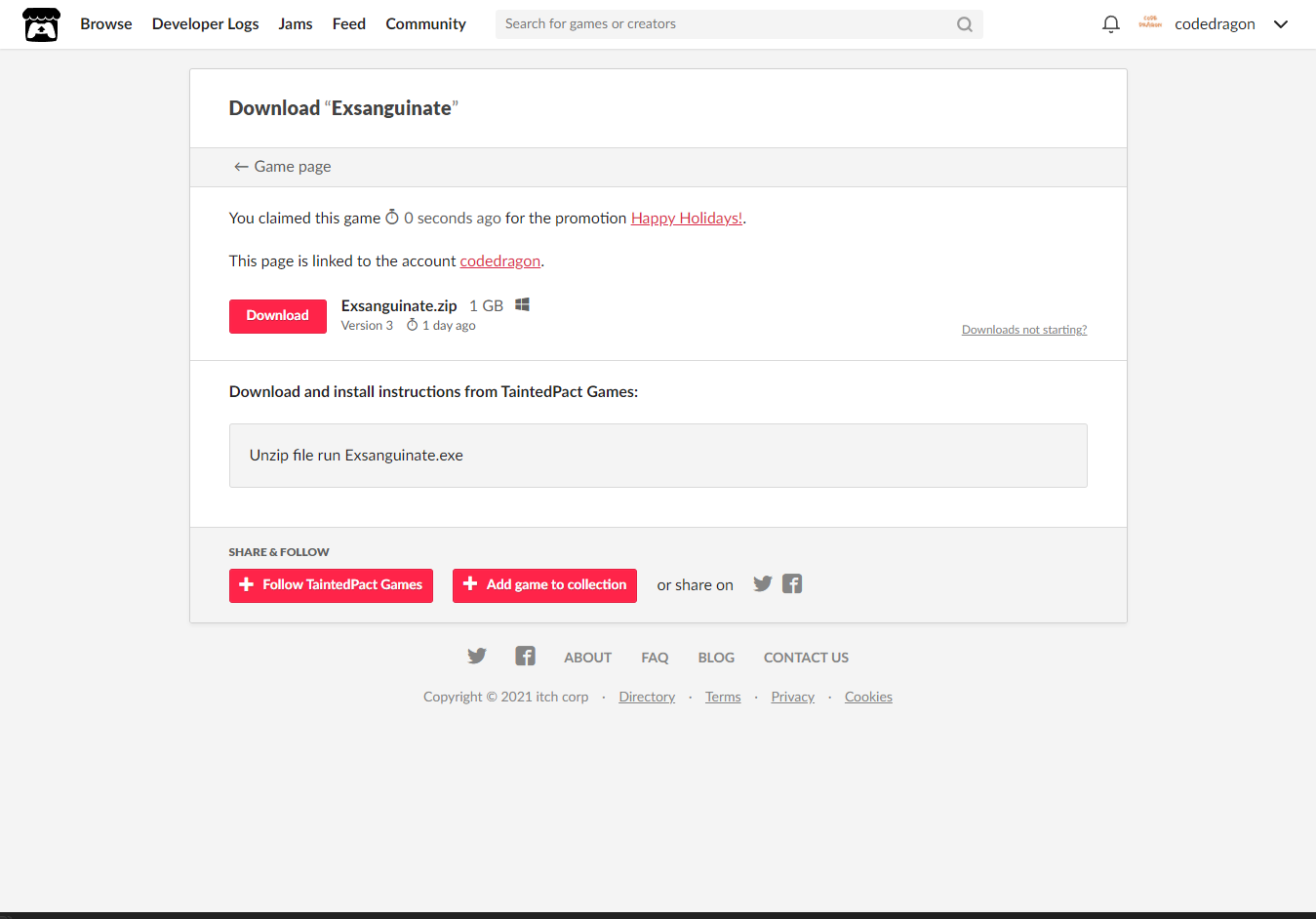Open the Directory footer link

(647, 697)
